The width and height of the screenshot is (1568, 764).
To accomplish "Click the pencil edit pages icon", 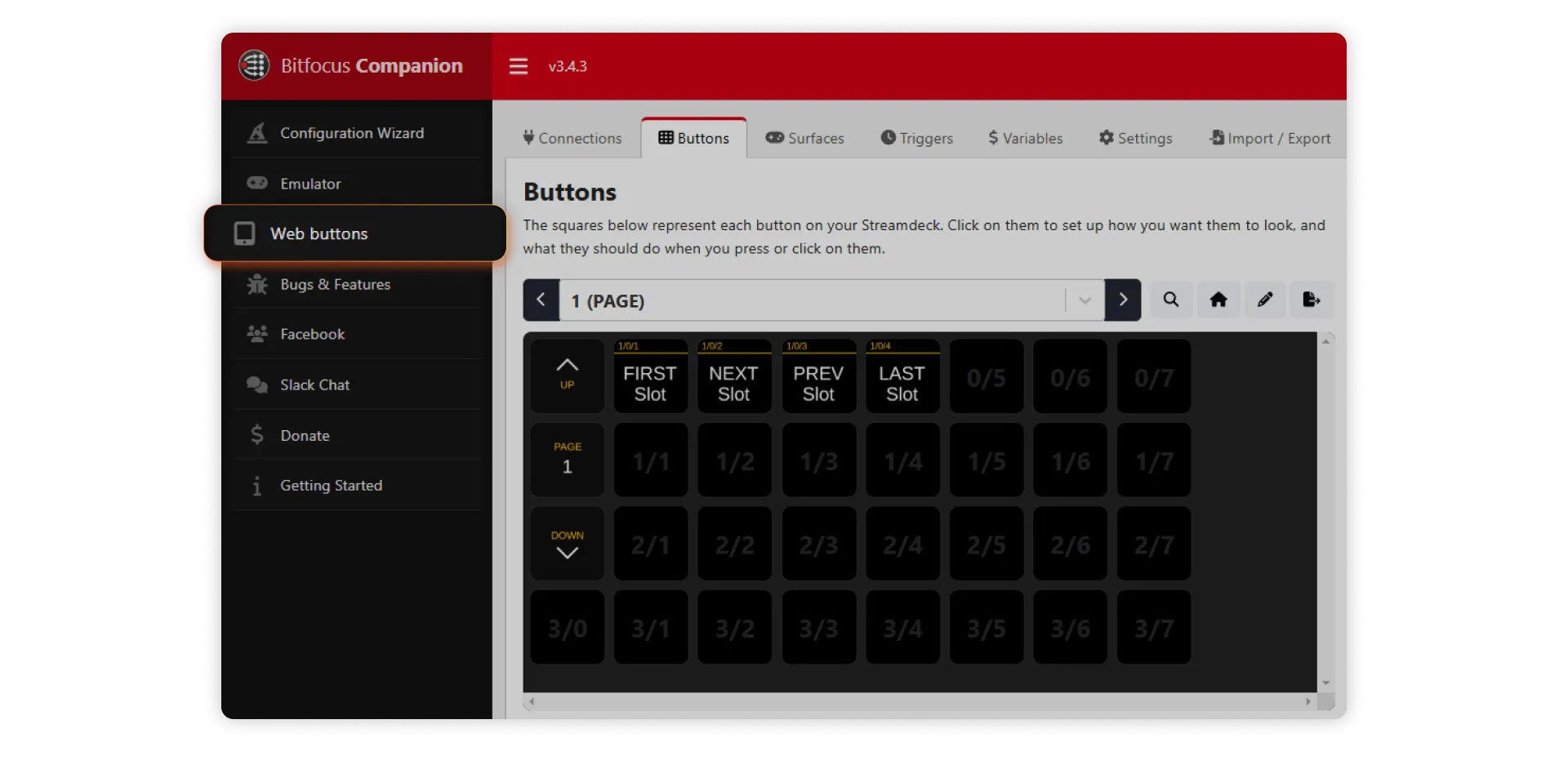I will [x=1265, y=300].
